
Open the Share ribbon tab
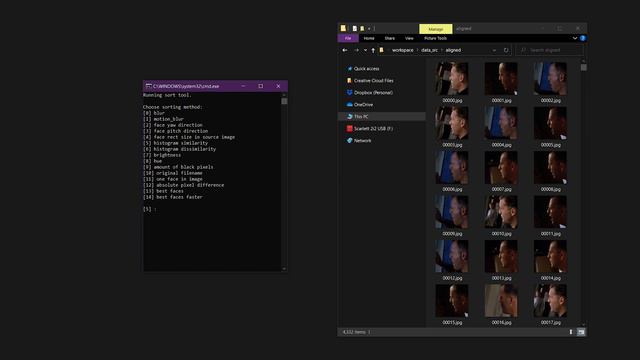390,38
